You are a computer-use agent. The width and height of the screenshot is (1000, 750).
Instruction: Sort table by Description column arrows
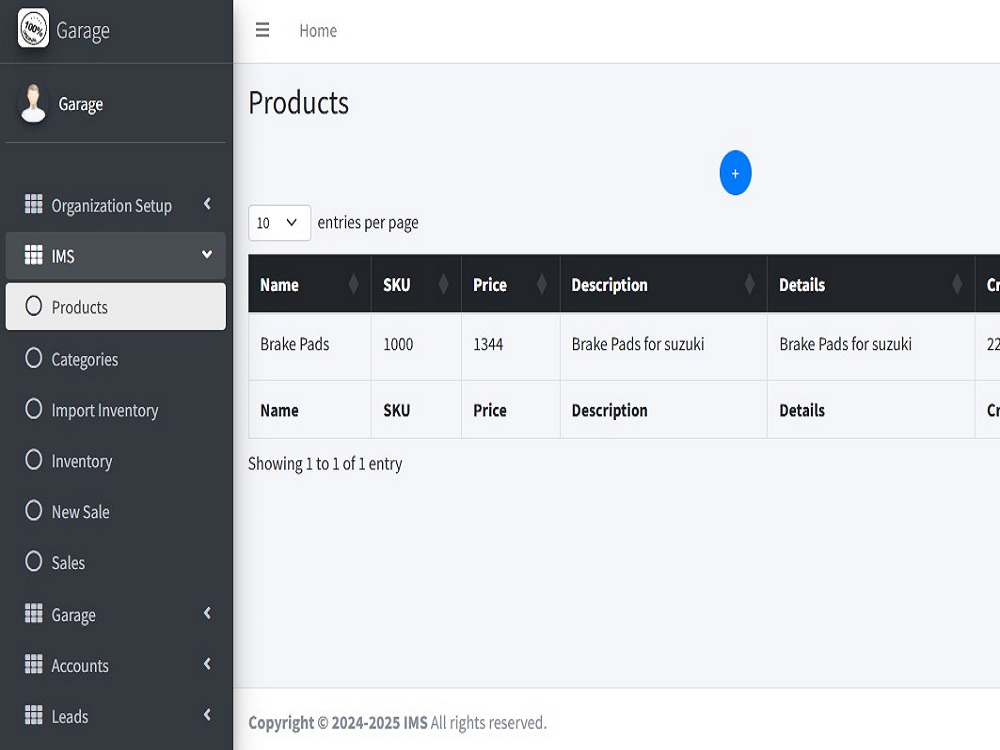tap(749, 284)
